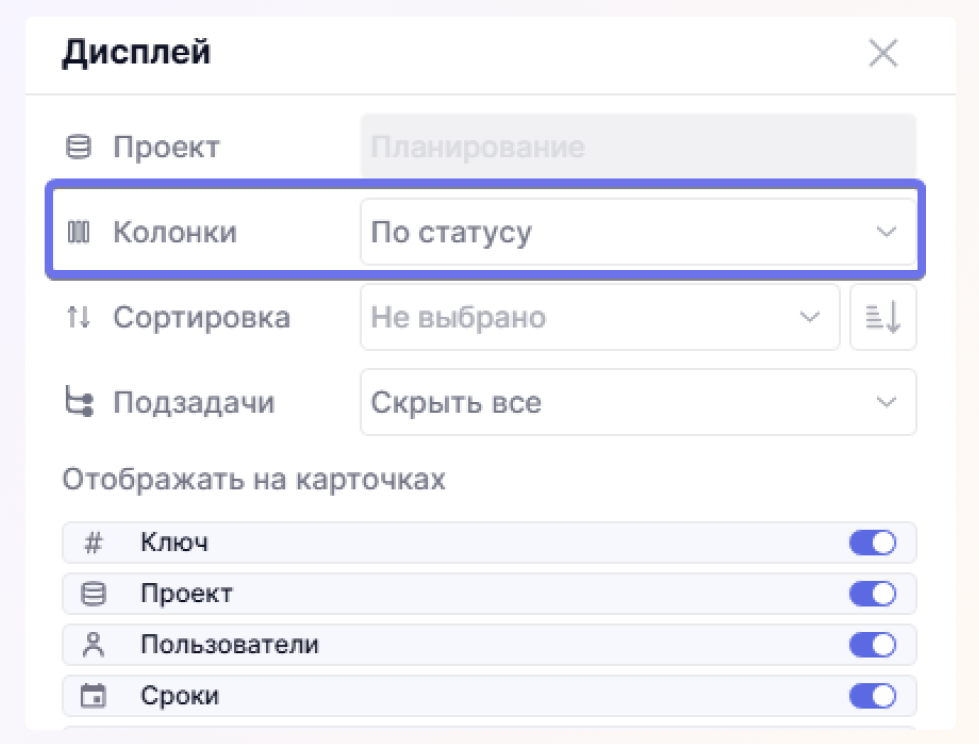This screenshot has width=979, height=744.
Task: Switch off the Пользователи toggle
Action: pos(872,645)
